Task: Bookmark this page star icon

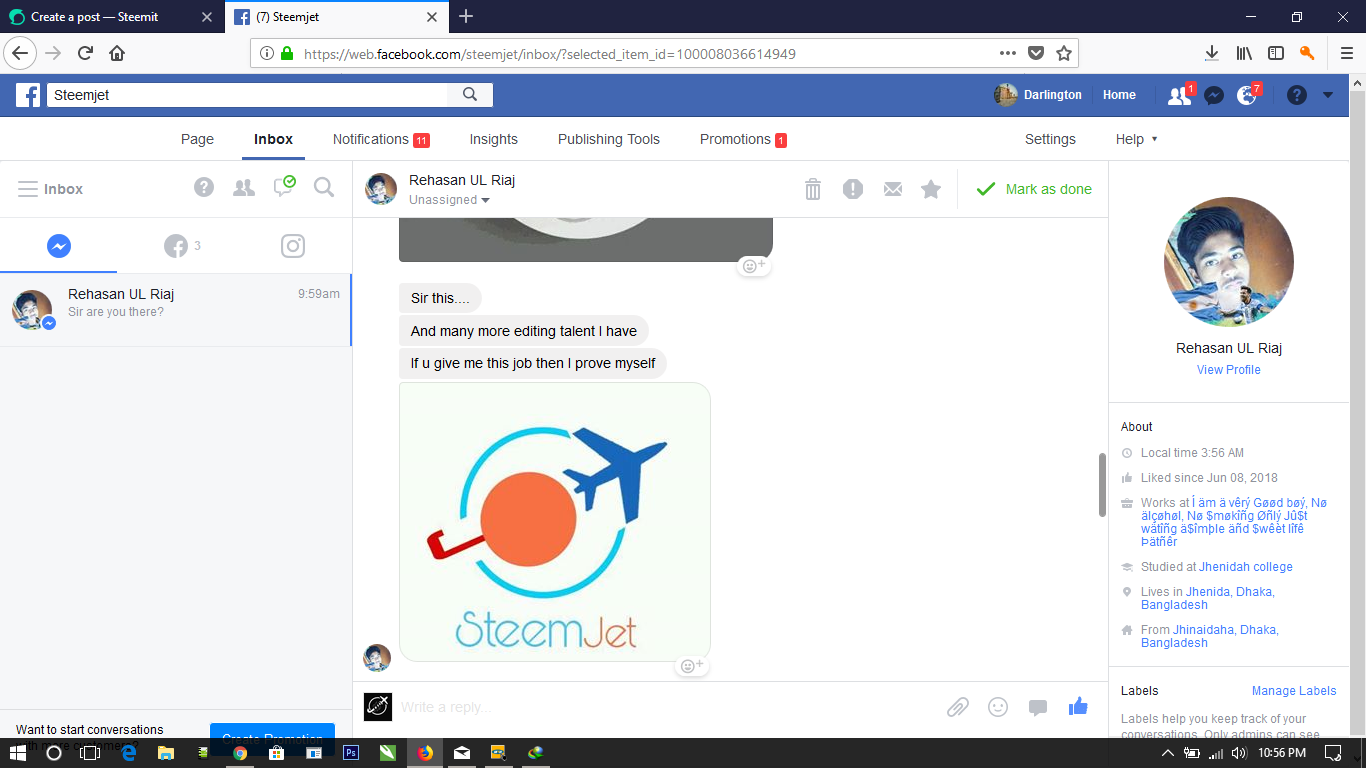Action: click(x=1064, y=53)
